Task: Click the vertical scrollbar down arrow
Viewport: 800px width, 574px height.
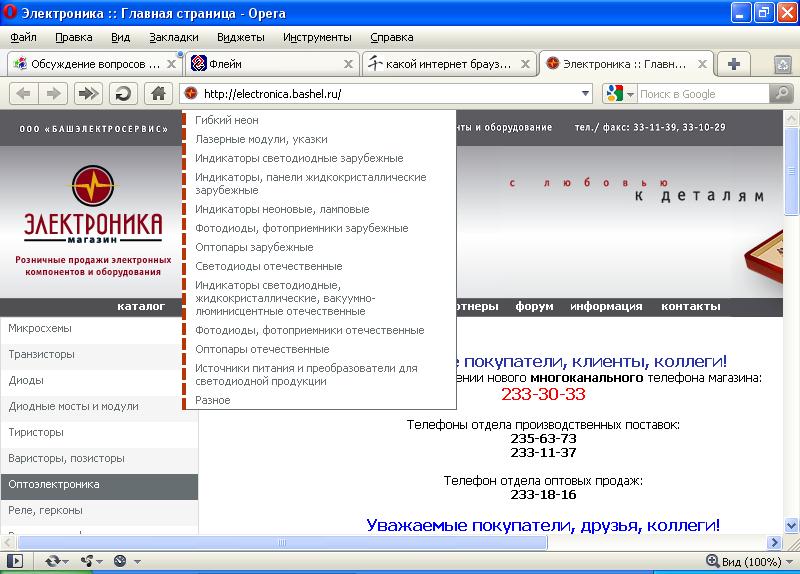Action: click(791, 525)
